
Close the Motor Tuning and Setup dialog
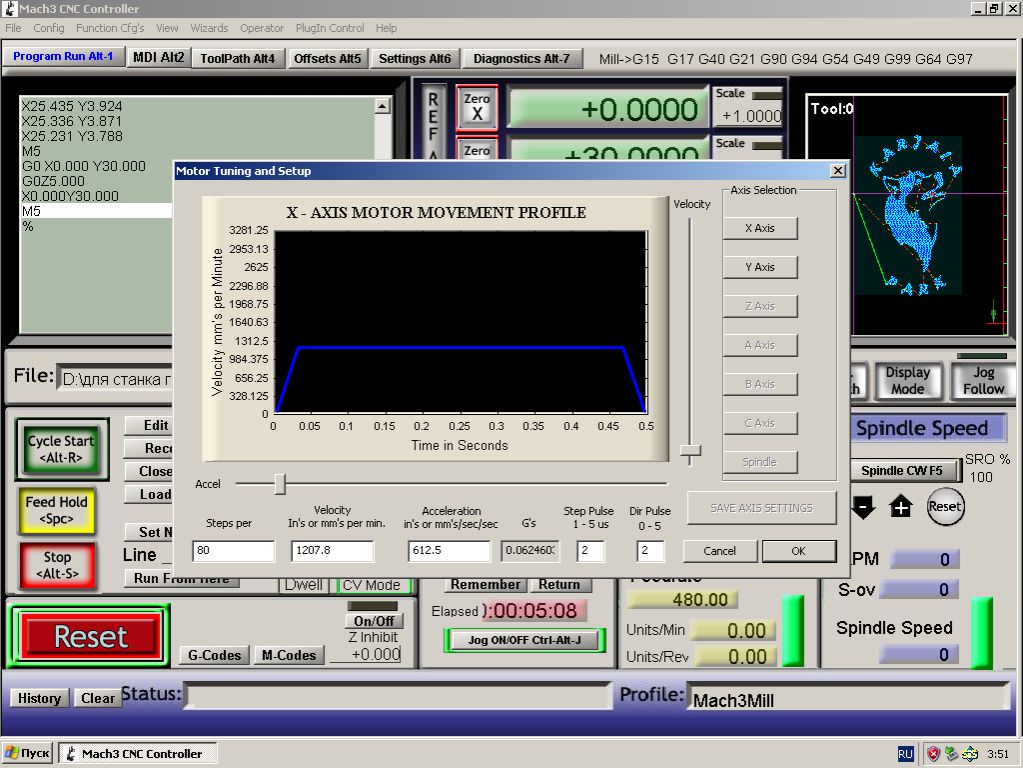pyautogui.click(x=838, y=170)
